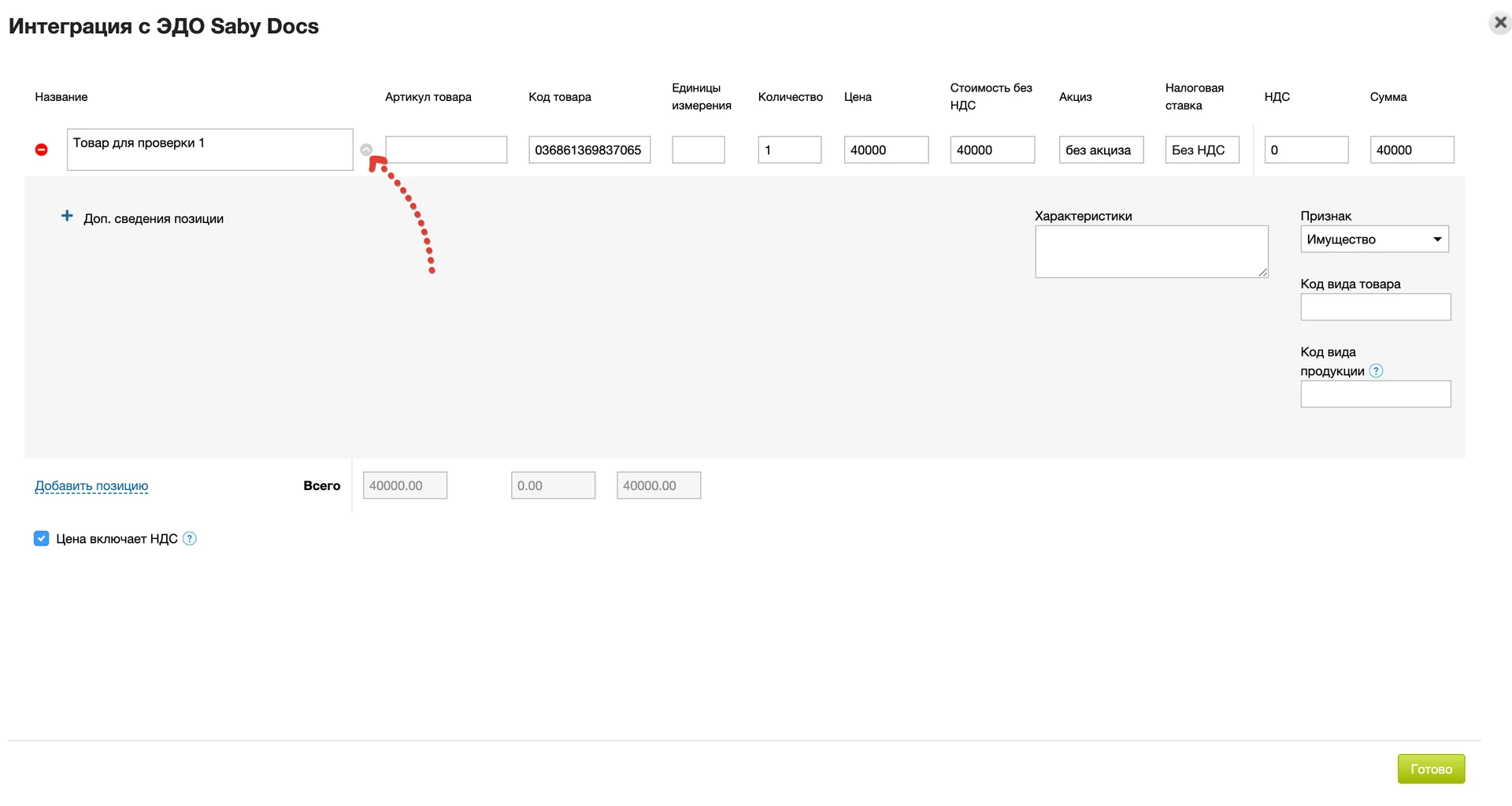
Task: Click the Единицы измерения input field
Action: [x=699, y=150]
